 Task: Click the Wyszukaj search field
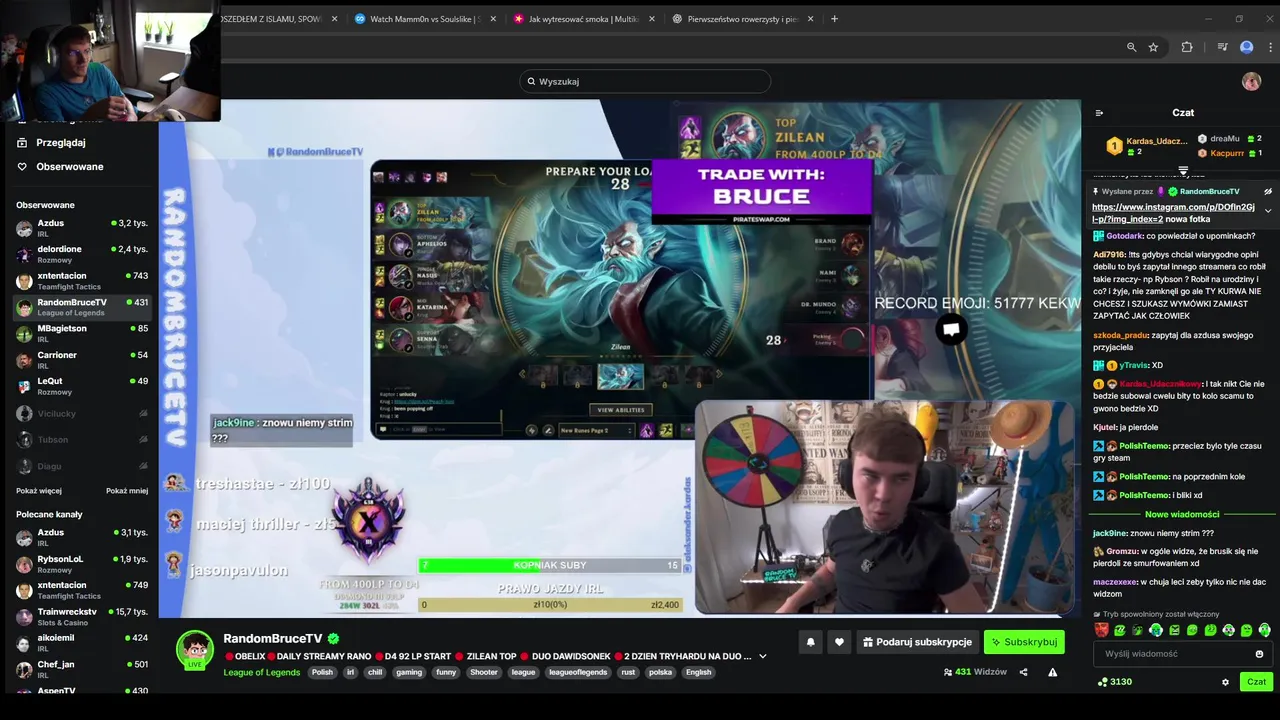(645, 81)
